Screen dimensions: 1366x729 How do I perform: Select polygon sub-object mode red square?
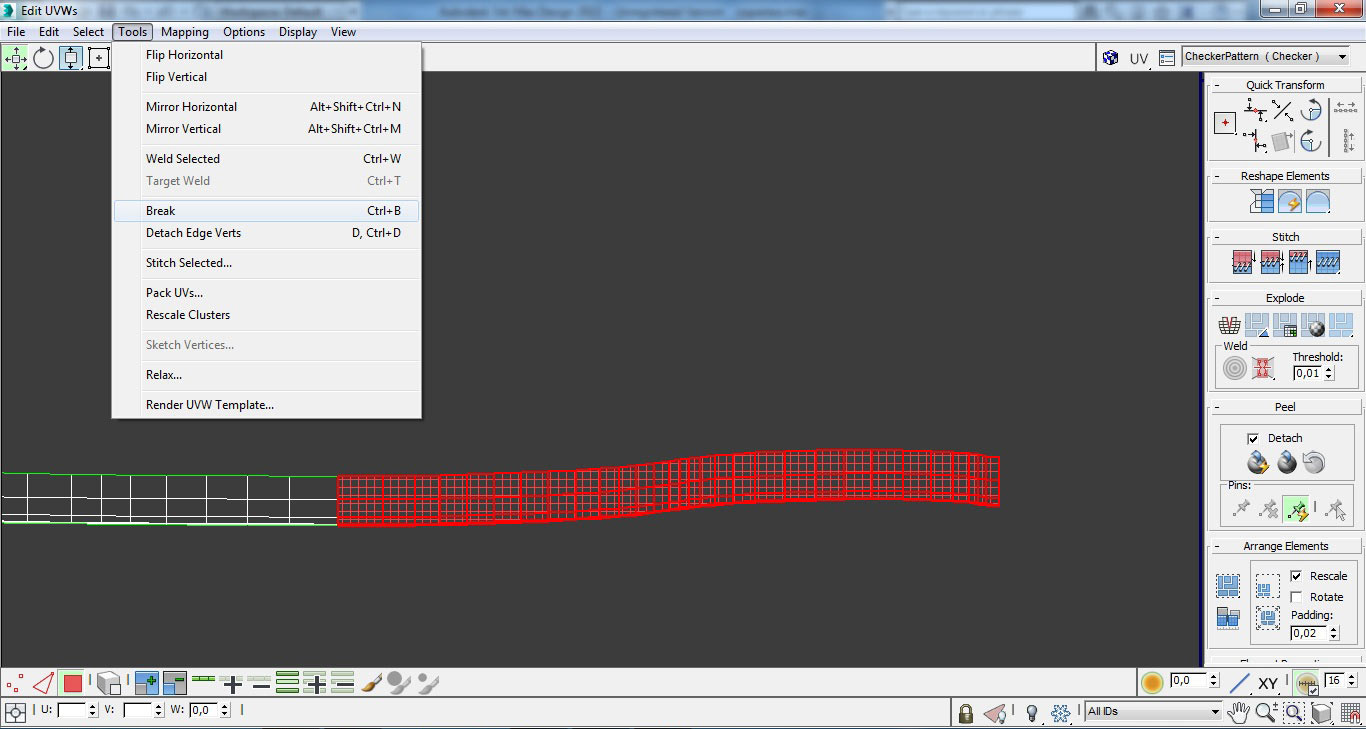tap(72, 684)
